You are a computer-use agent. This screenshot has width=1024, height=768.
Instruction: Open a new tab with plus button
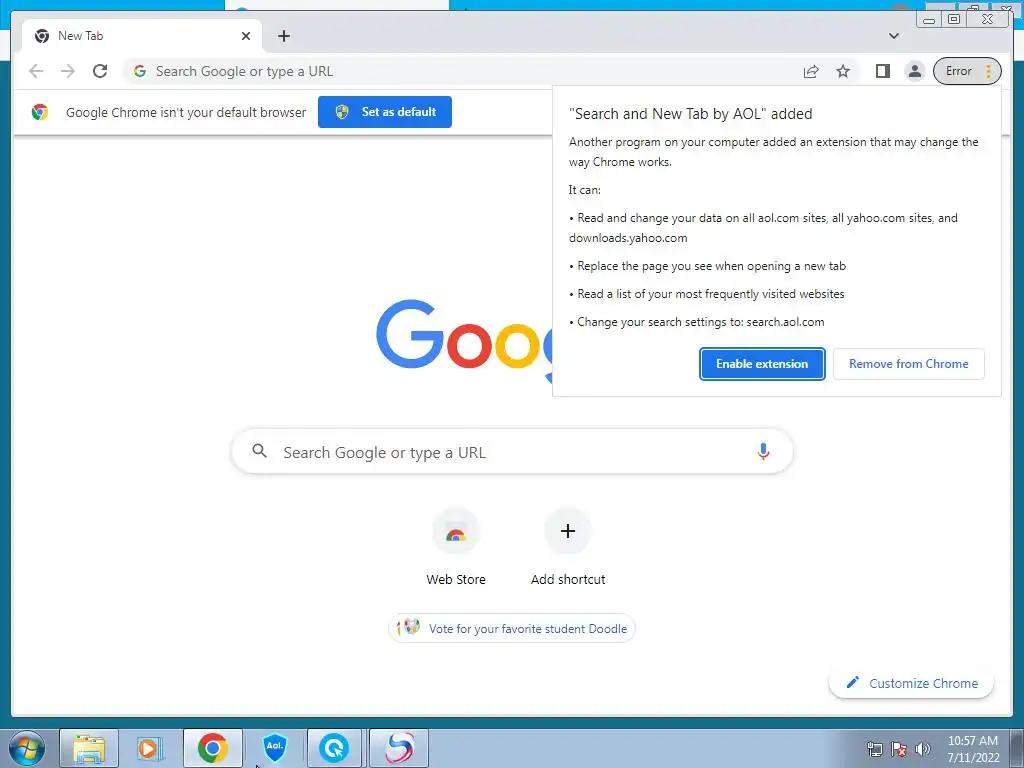(x=283, y=36)
